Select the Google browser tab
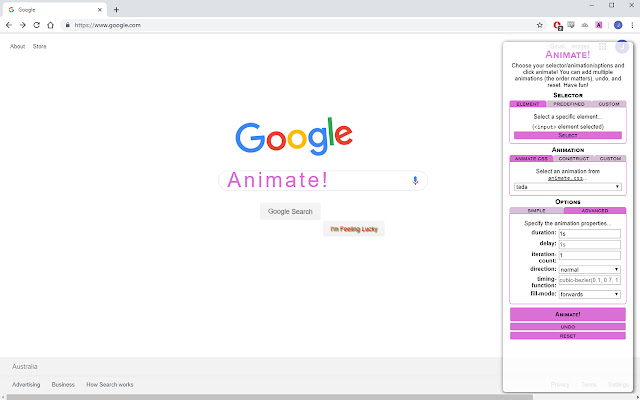This screenshot has width=640, height=400. [54, 10]
